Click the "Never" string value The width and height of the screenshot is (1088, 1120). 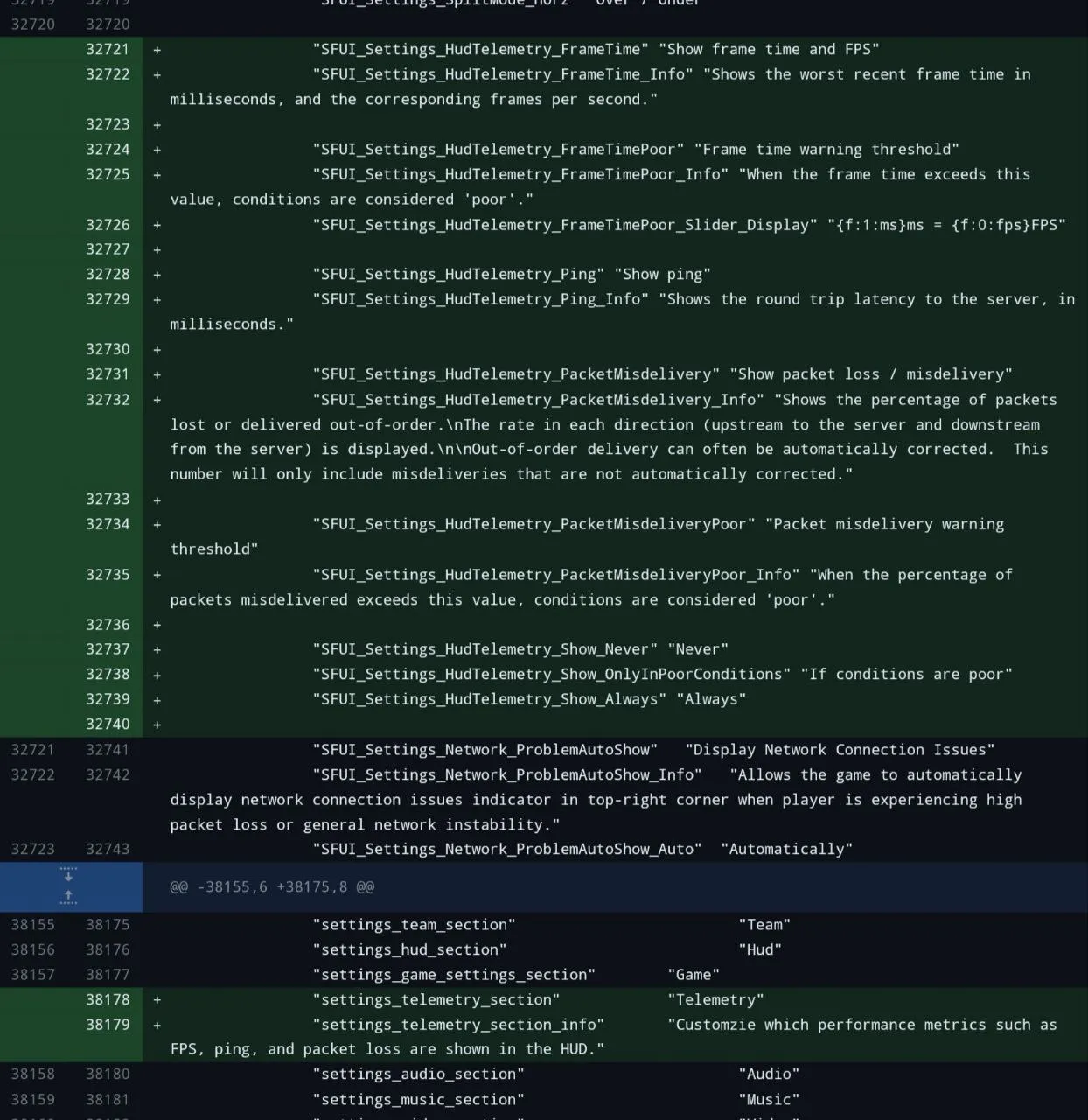(698, 649)
